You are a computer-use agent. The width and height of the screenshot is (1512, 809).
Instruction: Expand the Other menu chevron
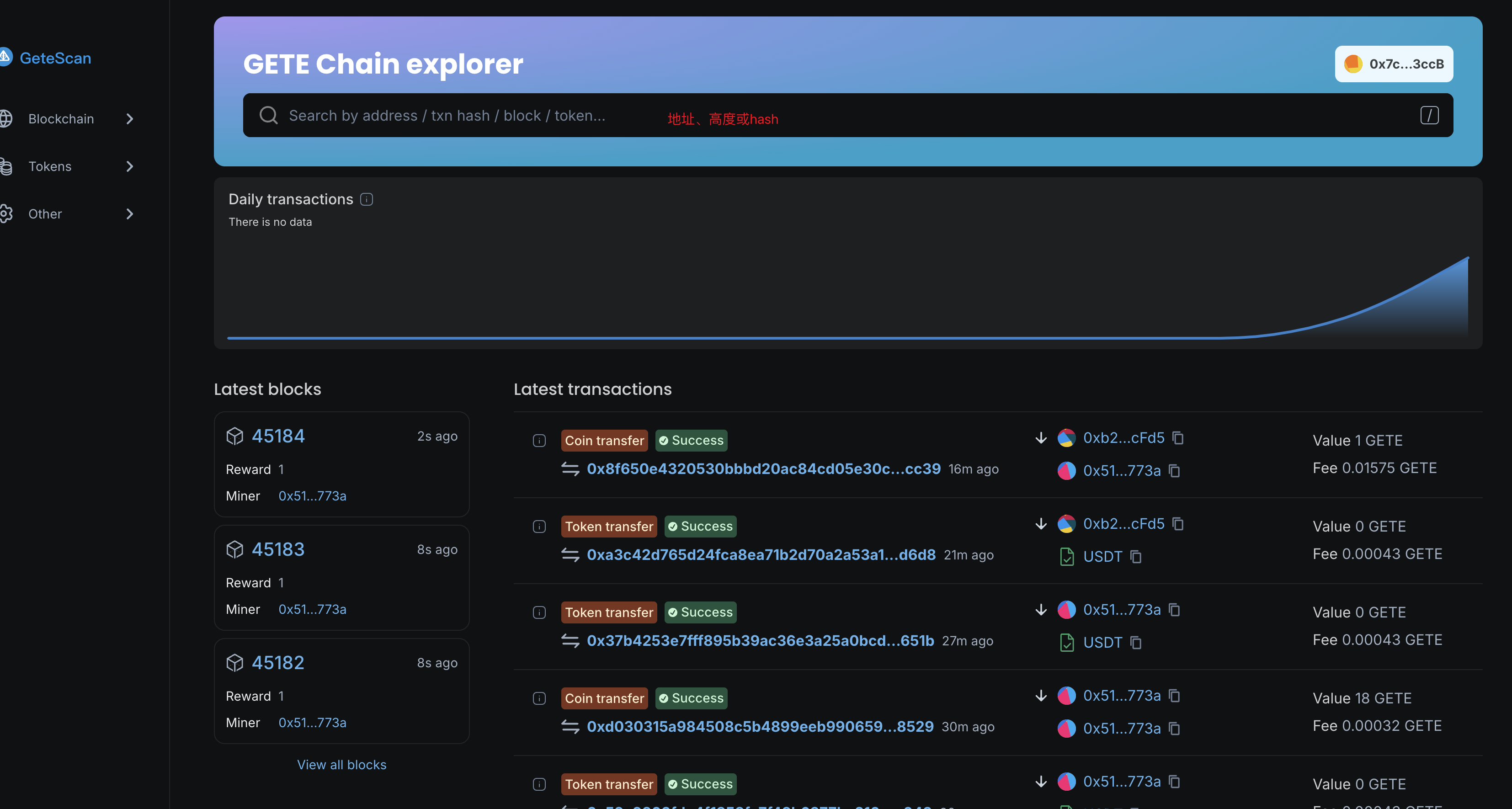130,214
